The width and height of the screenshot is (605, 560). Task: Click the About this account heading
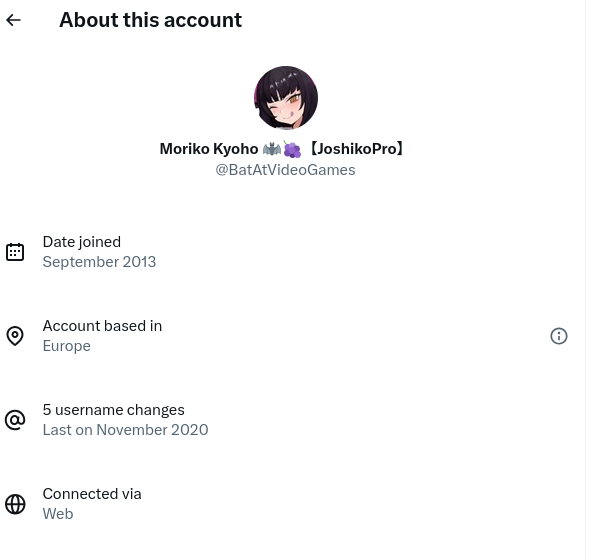(150, 20)
